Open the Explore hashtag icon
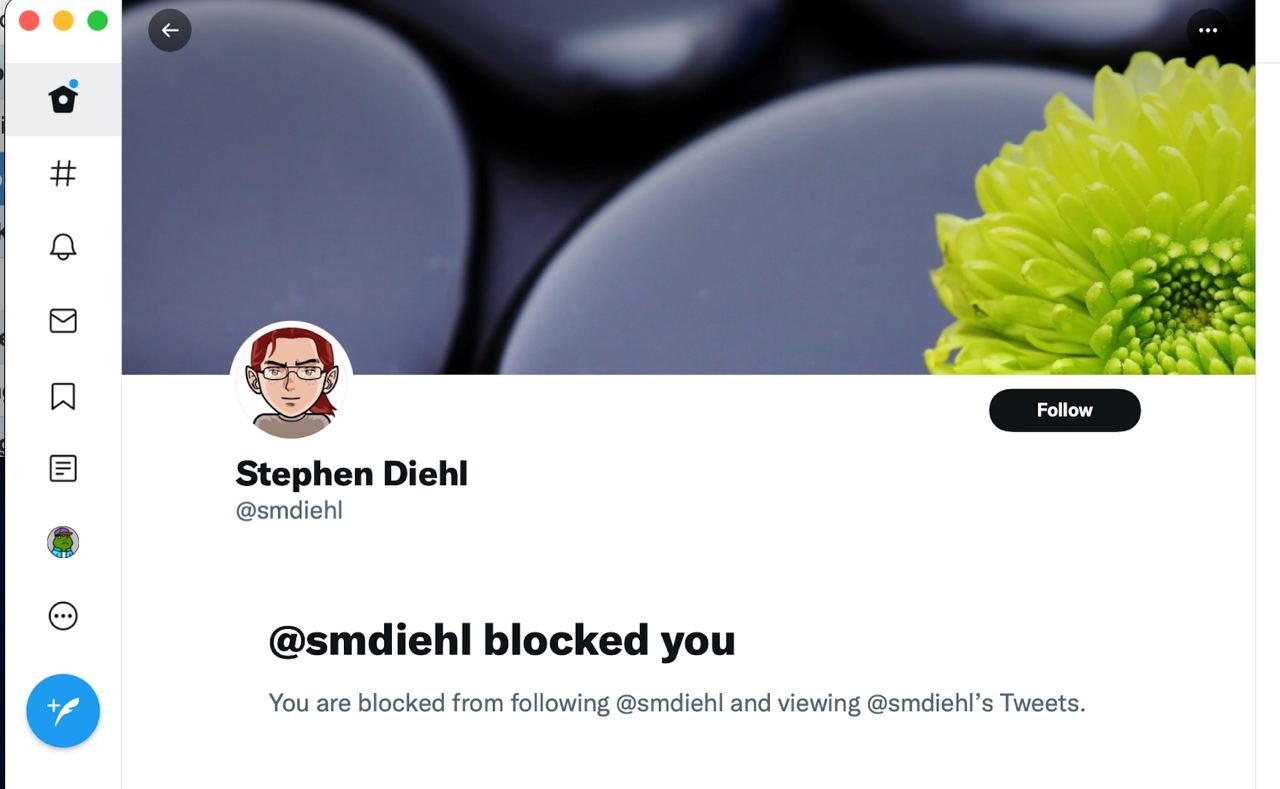The height and width of the screenshot is (789, 1280). click(63, 173)
